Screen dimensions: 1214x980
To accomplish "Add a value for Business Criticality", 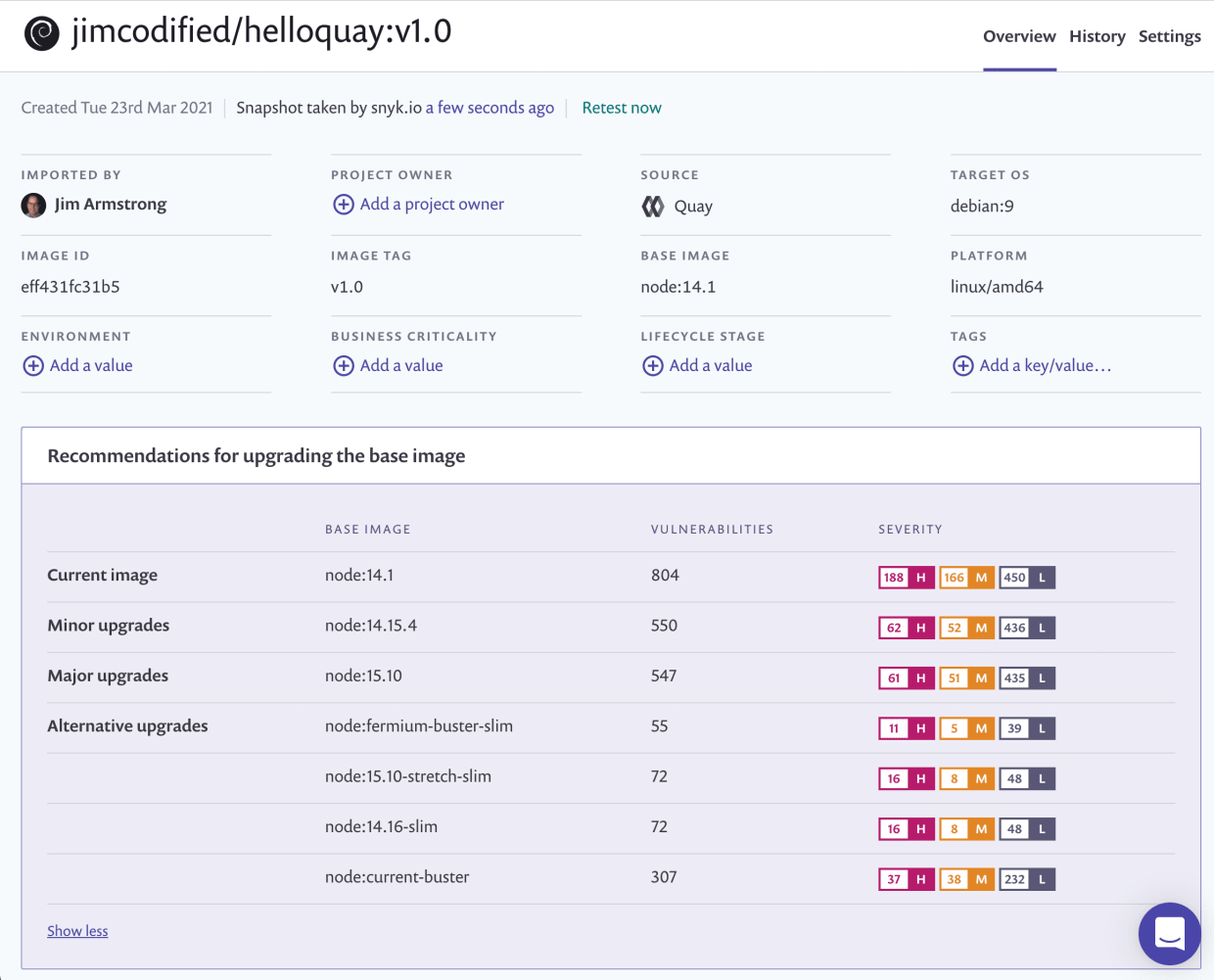I will point(401,366).
